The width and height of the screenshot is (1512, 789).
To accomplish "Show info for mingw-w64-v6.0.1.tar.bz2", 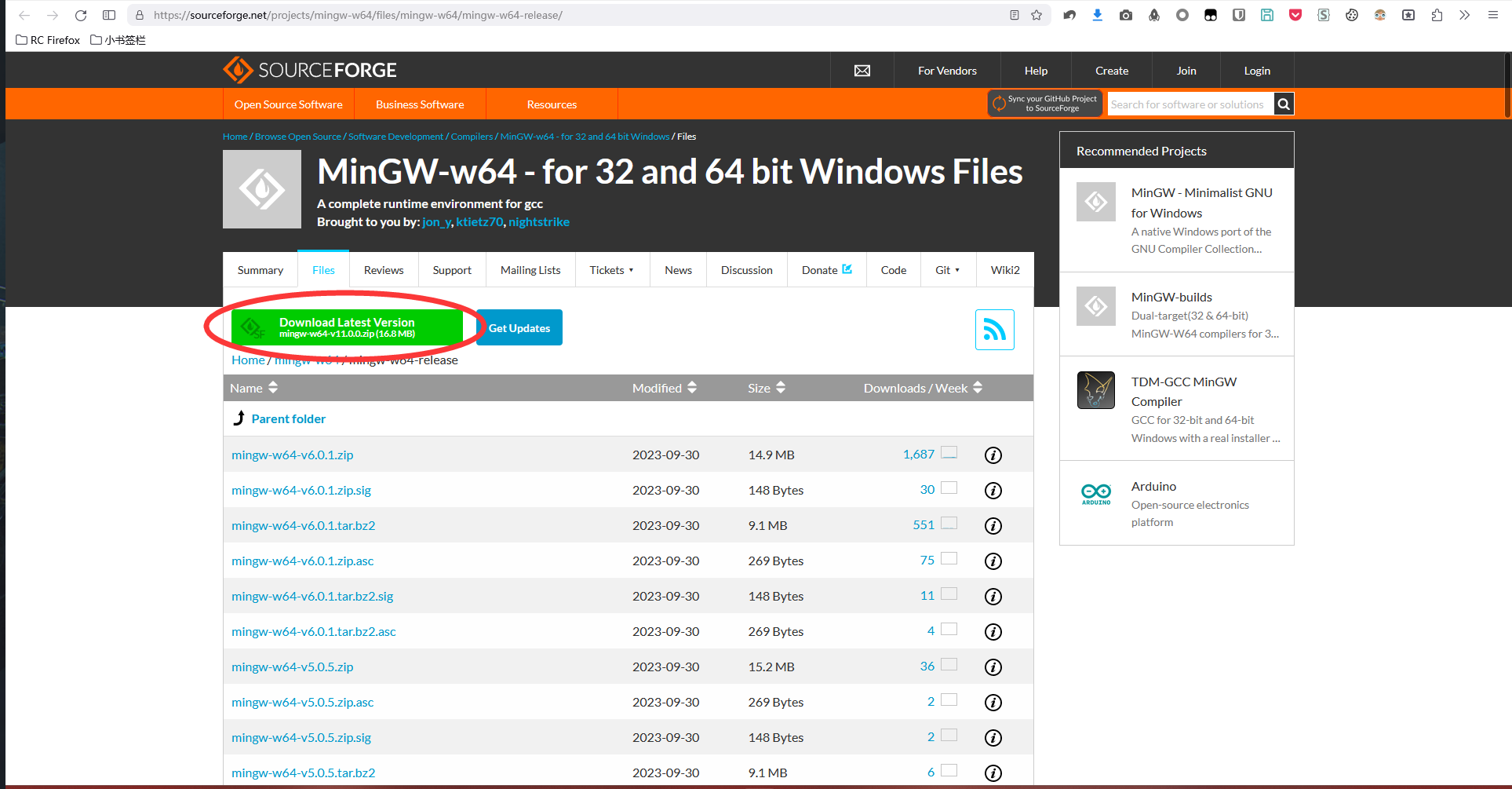I will 993,526.
